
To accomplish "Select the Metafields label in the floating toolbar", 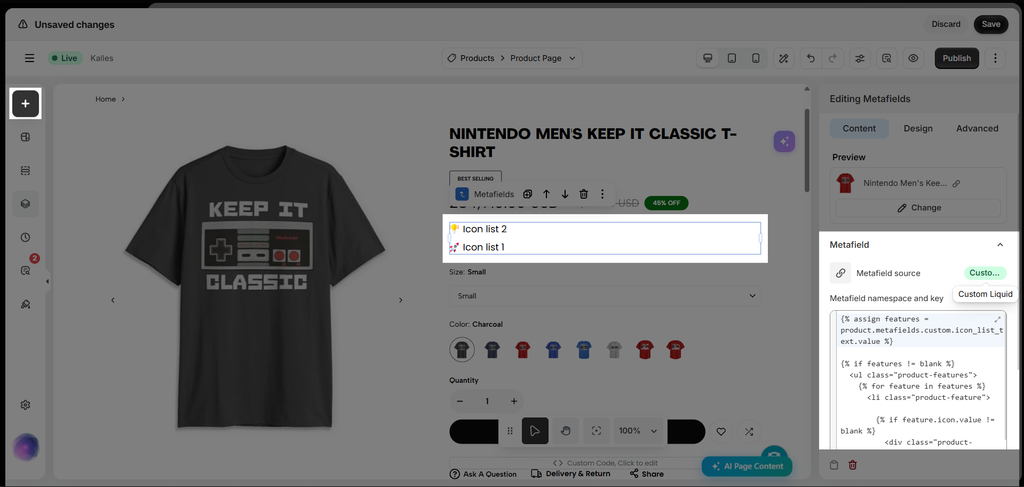I will tap(494, 194).
